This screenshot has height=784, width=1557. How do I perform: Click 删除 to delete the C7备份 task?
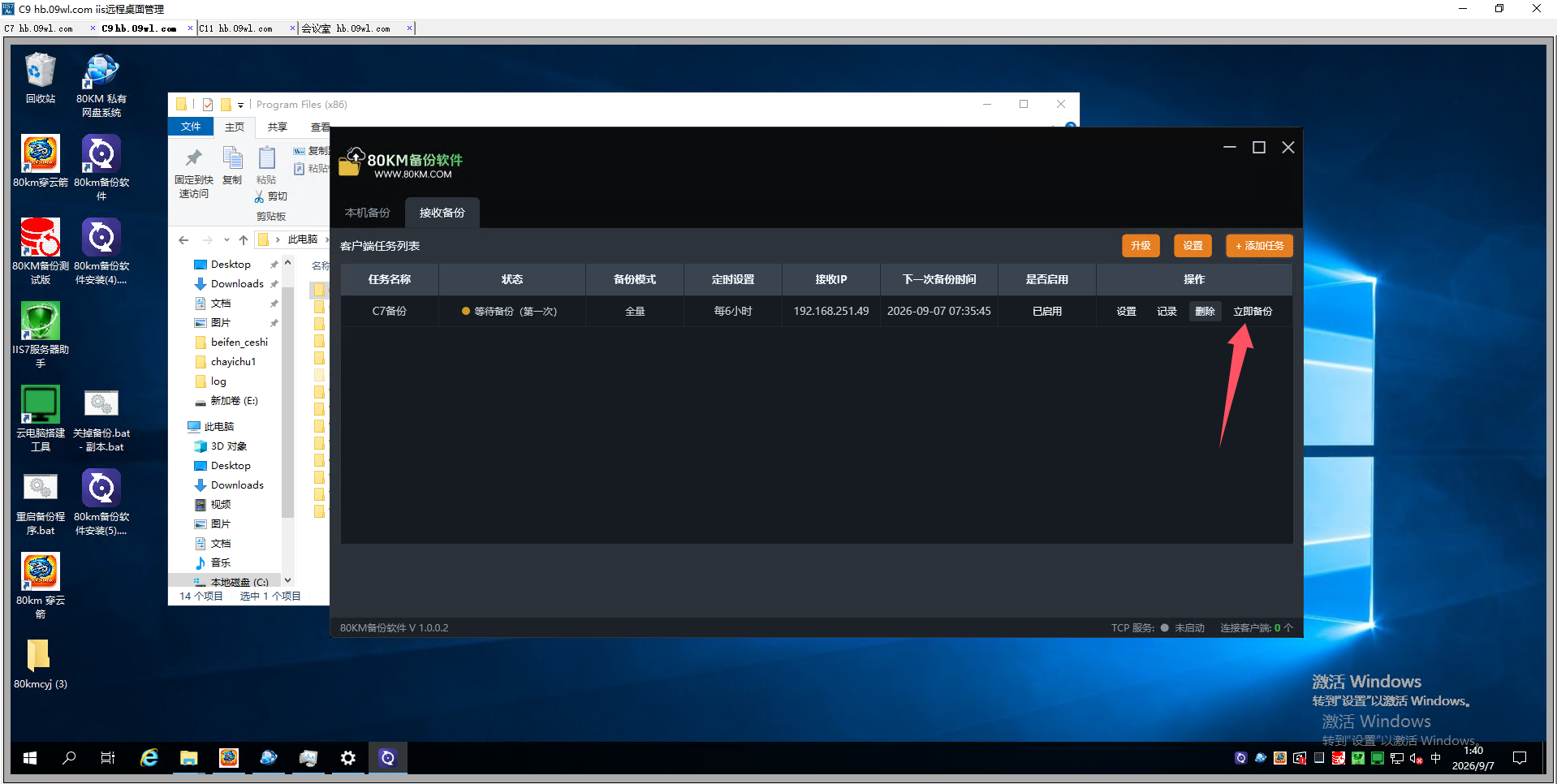pos(1205,312)
